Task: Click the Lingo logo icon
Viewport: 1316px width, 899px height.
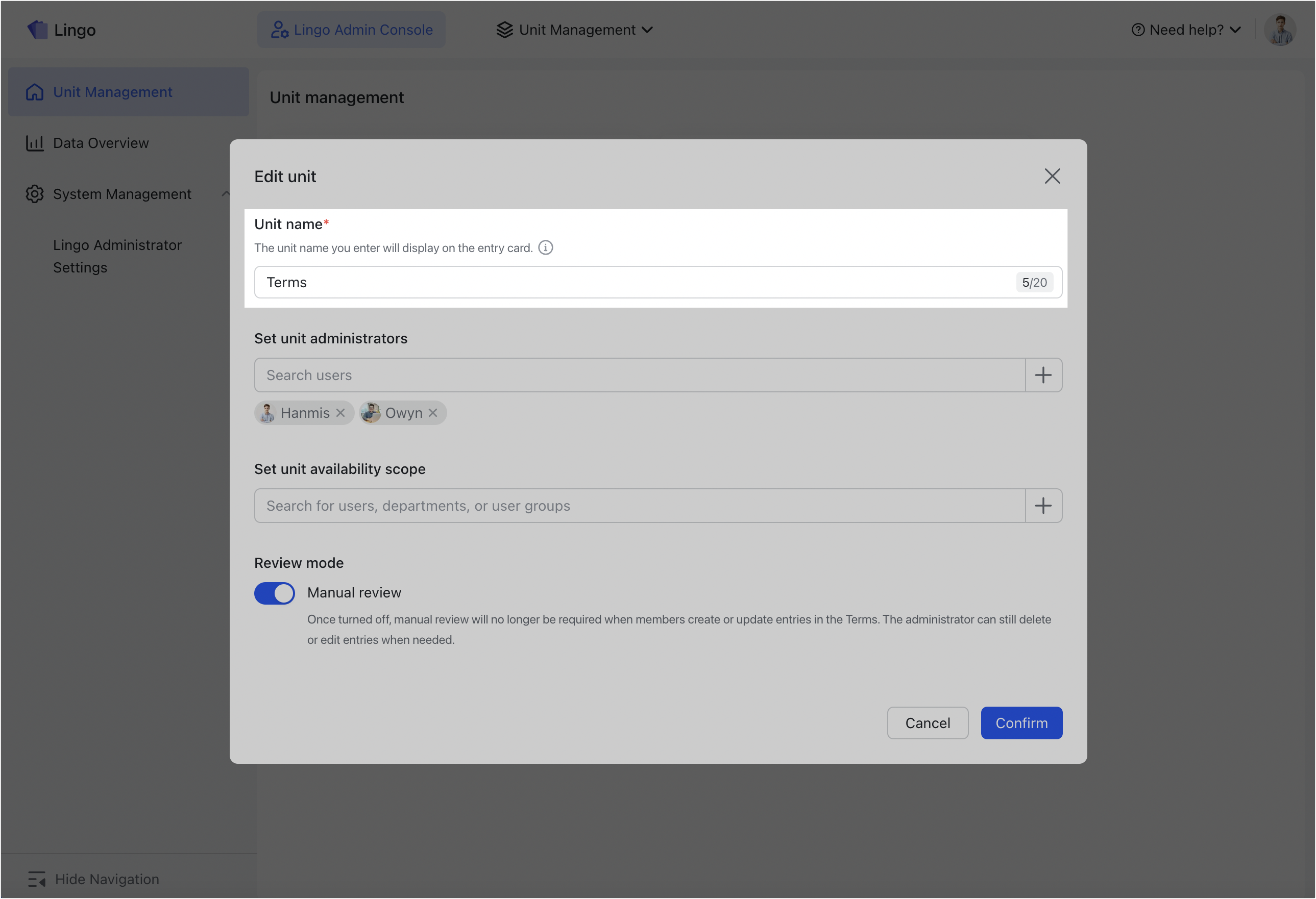Action: click(x=37, y=30)
